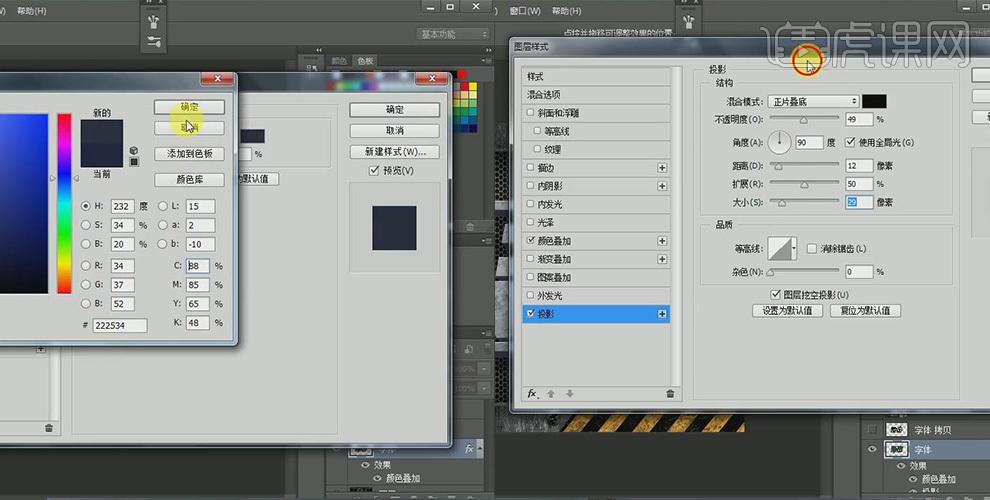
Task: Open the 帮助(H) menu in left window
Action: click(x=32, y=11)
